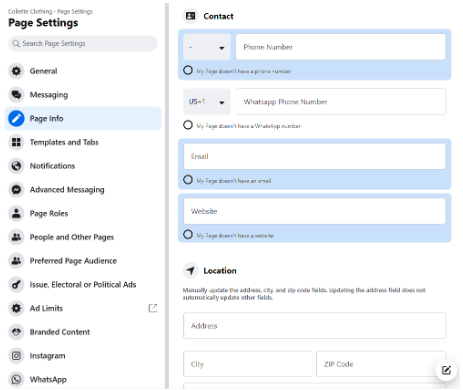The image size is (463, 390).
Task: Click the WhatsApp phone icon
Action: (x=16, y=379)
